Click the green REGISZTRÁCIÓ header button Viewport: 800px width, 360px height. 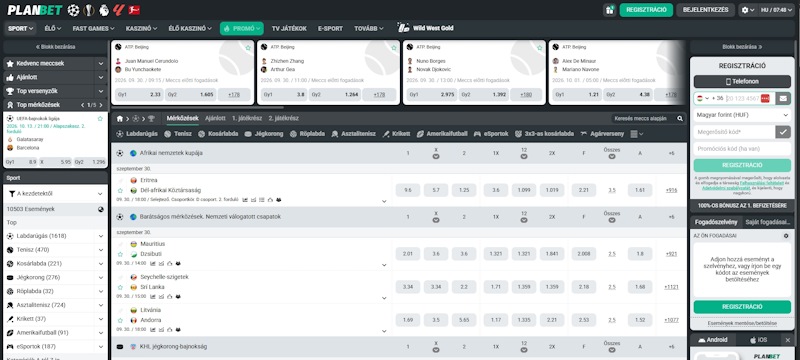pyautogui.click(x=646, y=10)
